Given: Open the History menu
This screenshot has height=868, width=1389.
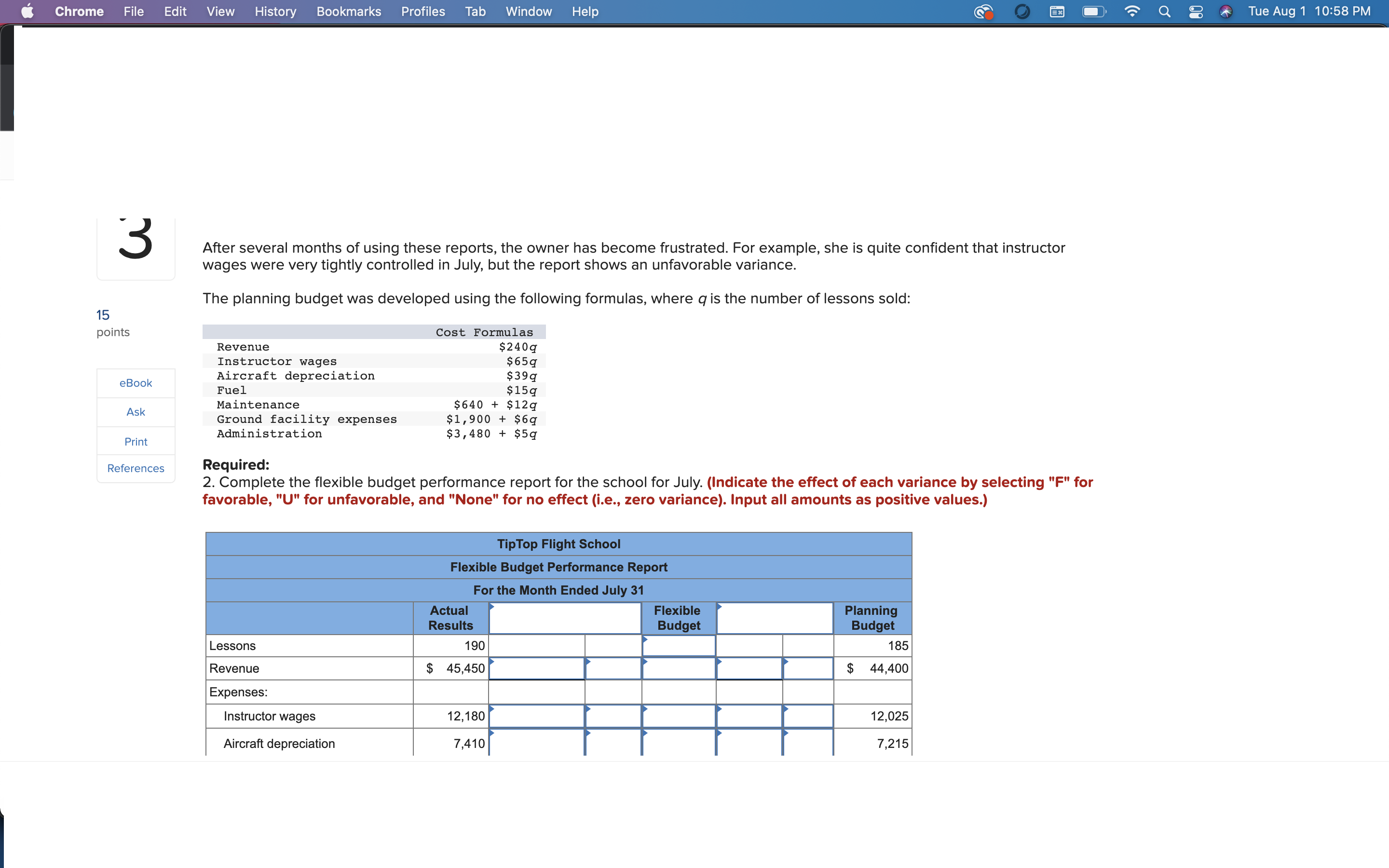Looking at the screenshot, I should (x=275, y=12).
